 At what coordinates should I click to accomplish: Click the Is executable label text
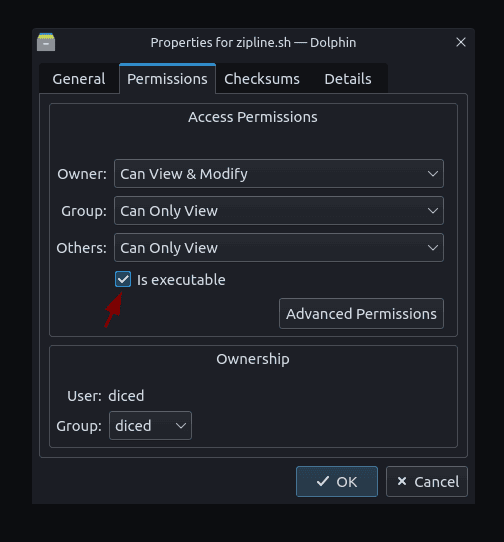pyautogui.click(x=181, y=280)
